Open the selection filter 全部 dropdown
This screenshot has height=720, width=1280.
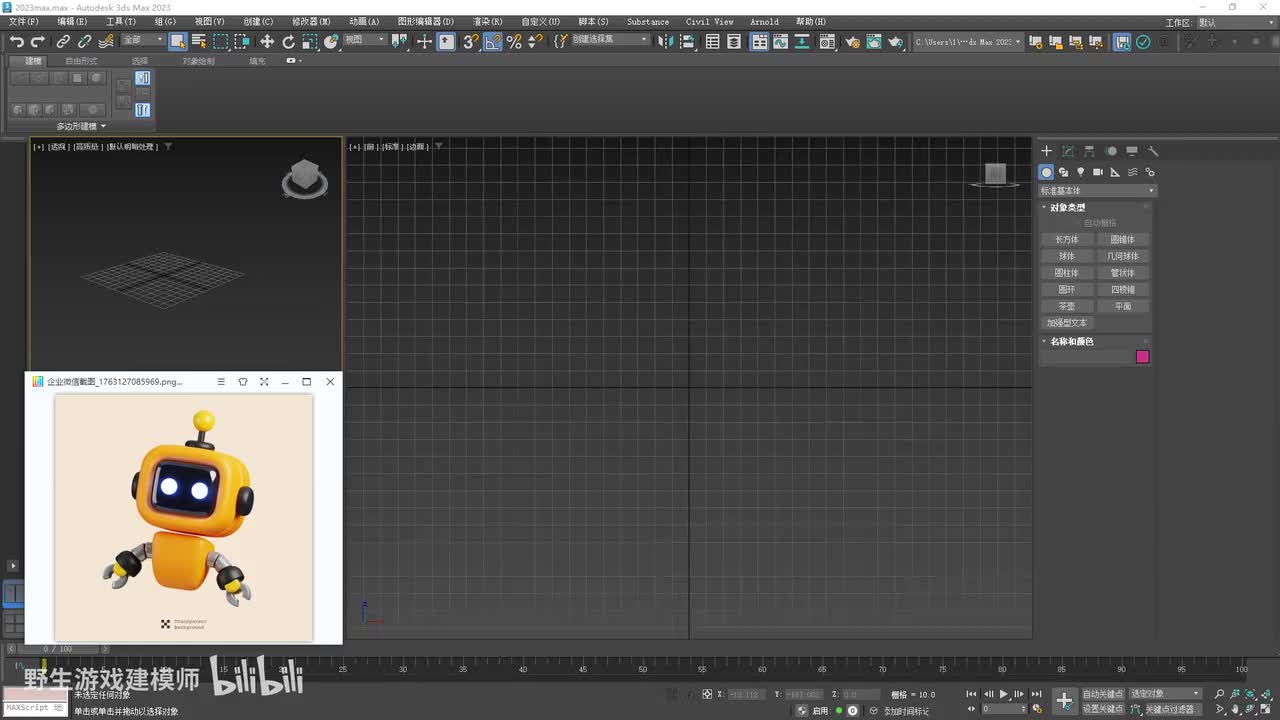(143, 40)
